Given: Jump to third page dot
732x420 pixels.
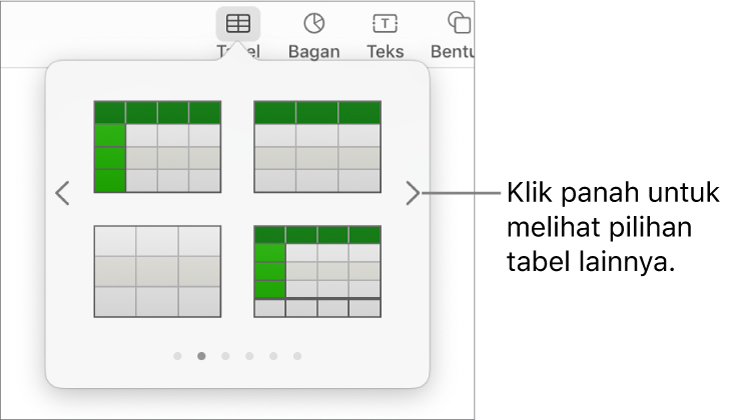Looking at the screenshot, I should click(225, 356).
